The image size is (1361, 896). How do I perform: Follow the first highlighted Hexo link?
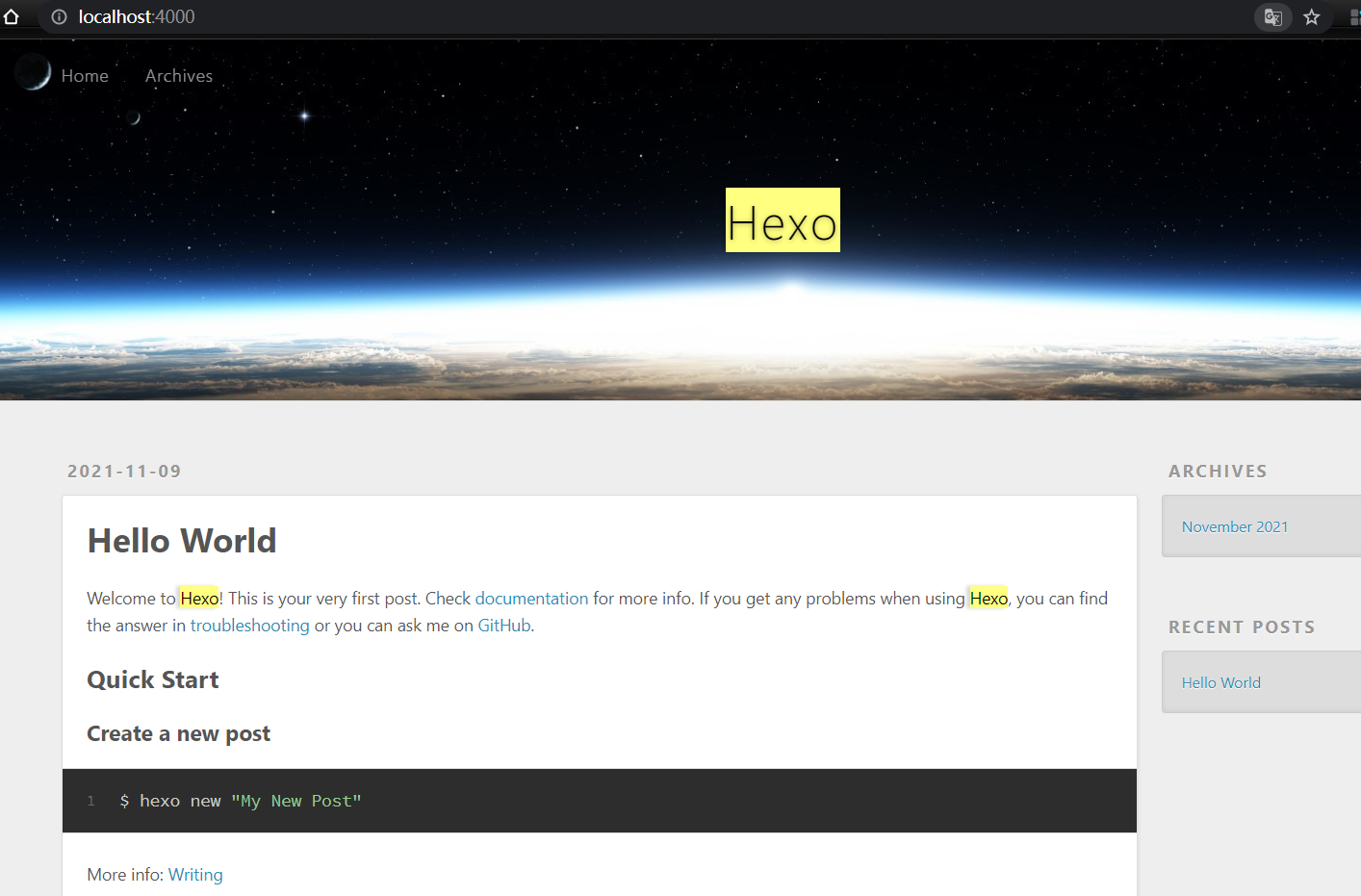pyautogui.click(x=199, y=599)
